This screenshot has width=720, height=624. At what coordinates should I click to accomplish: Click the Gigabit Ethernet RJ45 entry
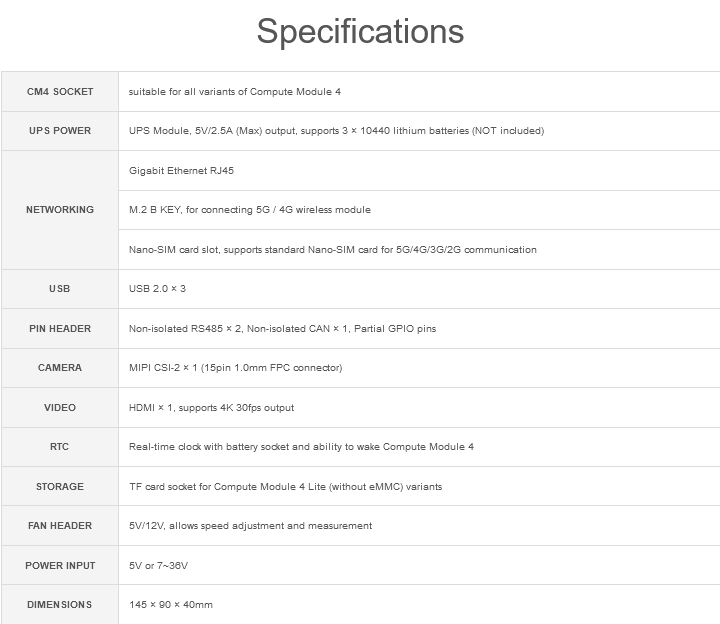181,171
